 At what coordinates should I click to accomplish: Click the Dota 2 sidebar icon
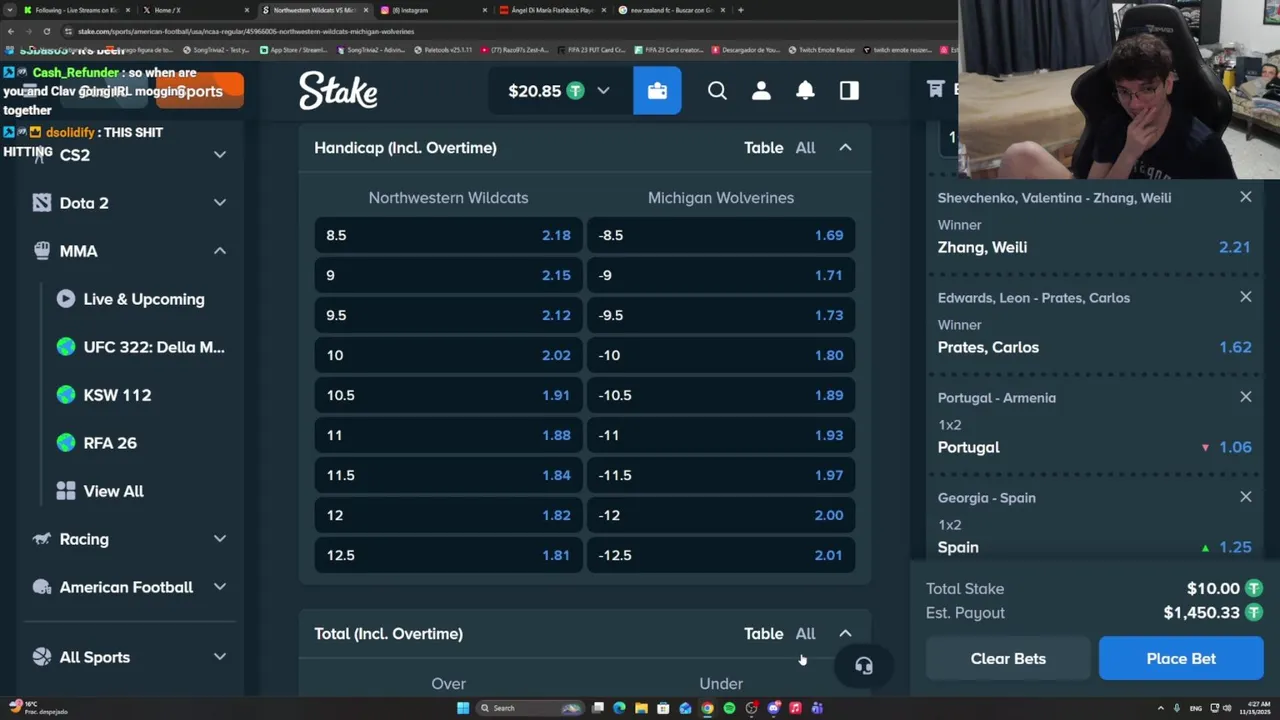(42, 203)
